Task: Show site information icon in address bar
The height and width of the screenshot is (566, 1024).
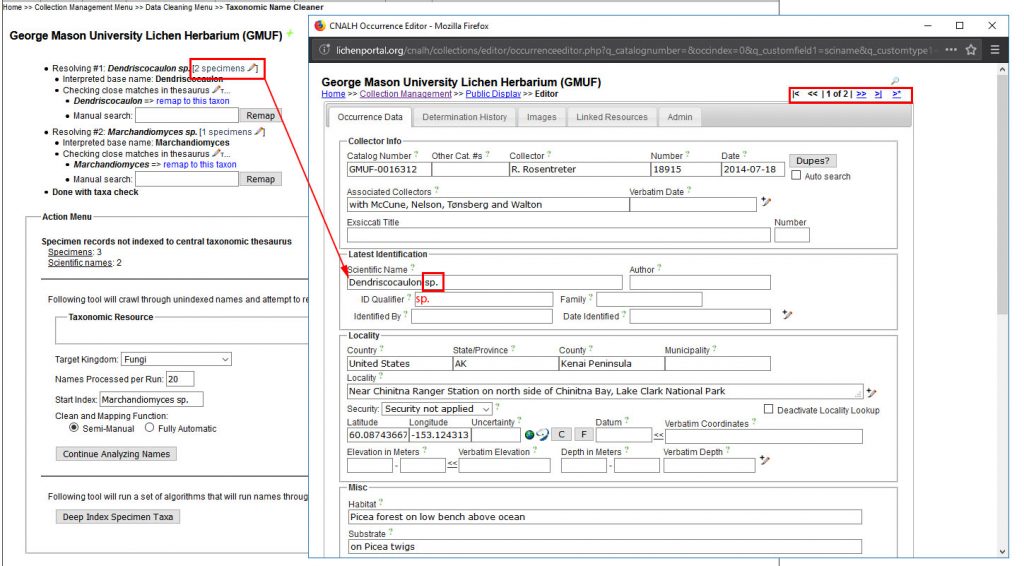Action: pos(324,50)
